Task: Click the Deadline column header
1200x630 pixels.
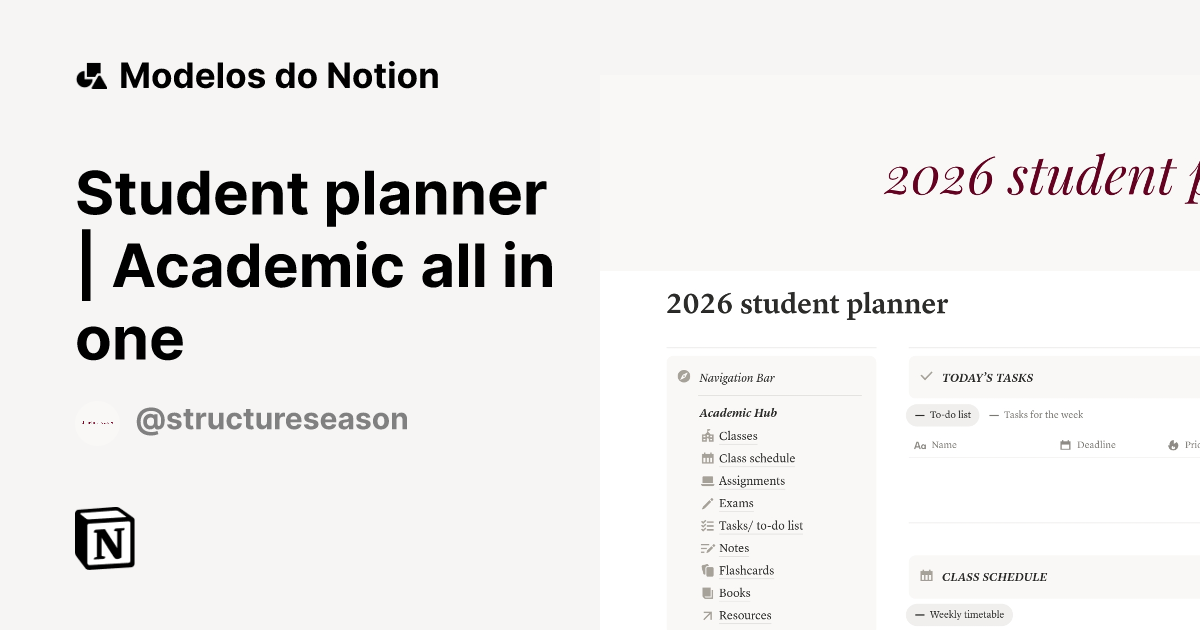Action: (x=1097, y=444)
